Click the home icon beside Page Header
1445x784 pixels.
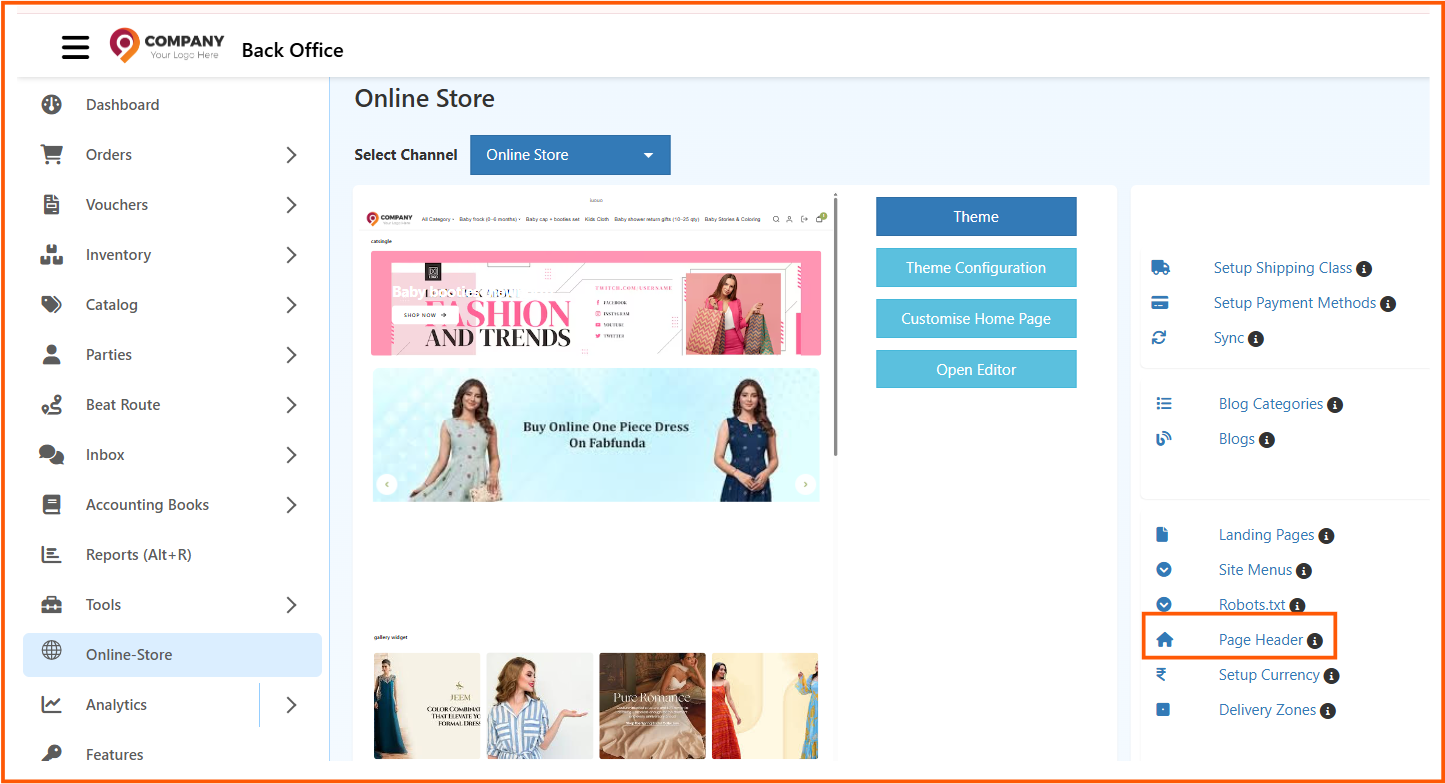click(1163, 640)
